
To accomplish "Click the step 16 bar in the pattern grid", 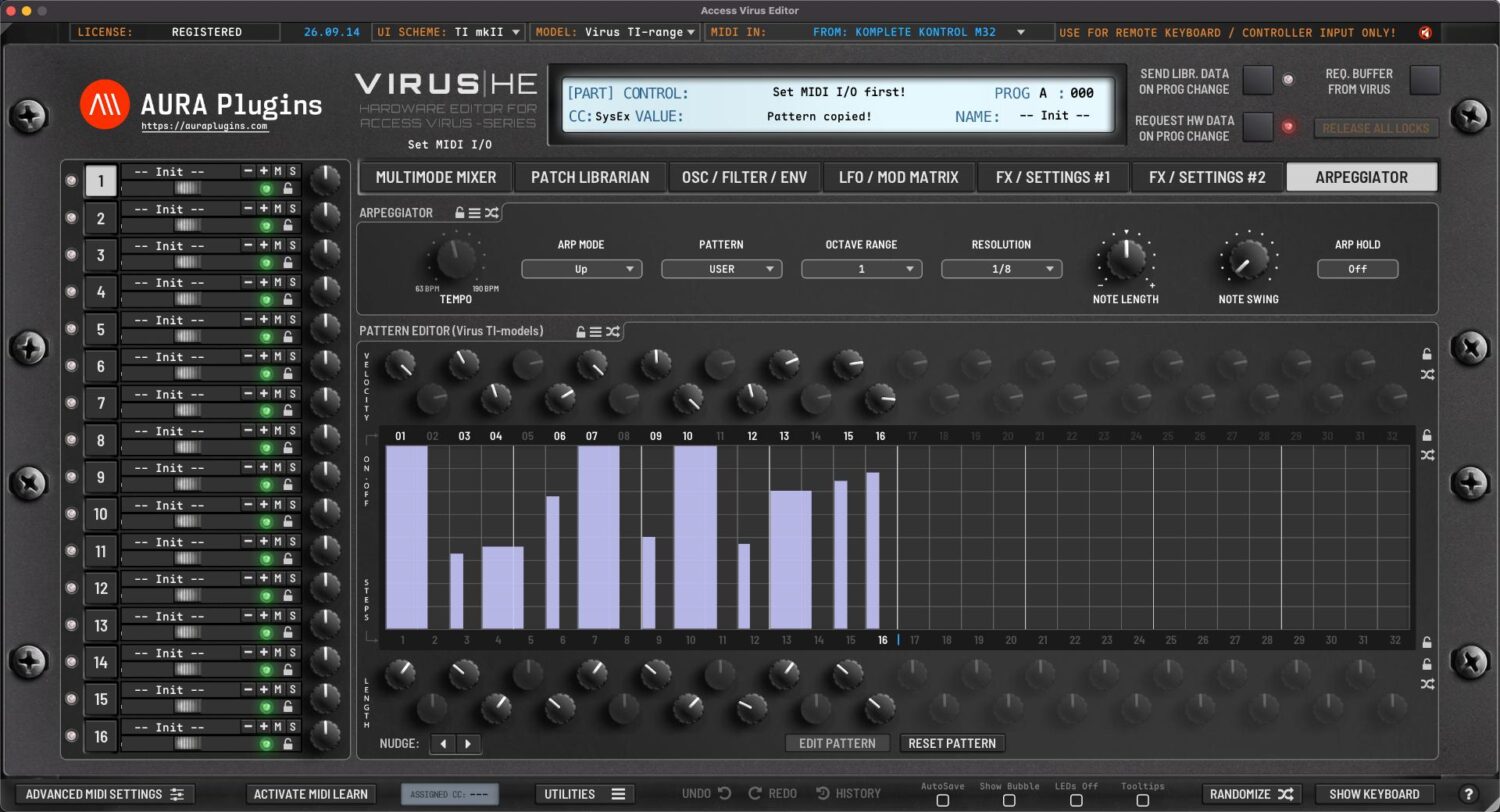I will 872,550.
